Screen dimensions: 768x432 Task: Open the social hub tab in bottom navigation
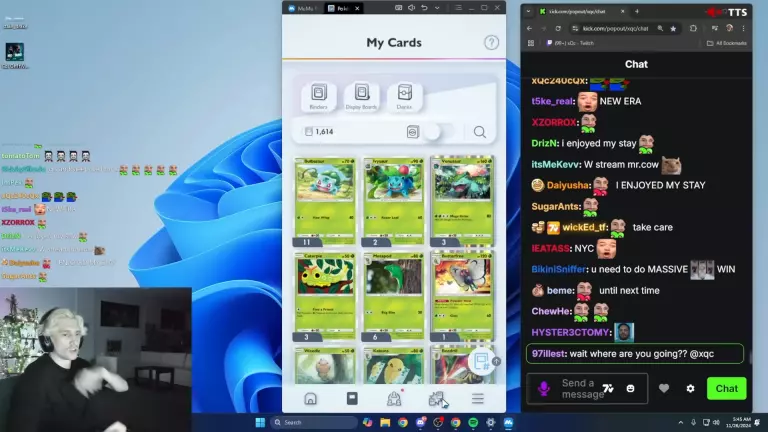(x=394, y=399)
